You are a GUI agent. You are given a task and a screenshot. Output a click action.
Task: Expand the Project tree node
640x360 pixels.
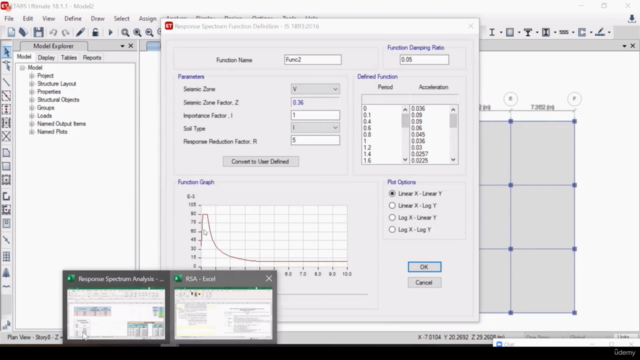[x=31, y=76]
